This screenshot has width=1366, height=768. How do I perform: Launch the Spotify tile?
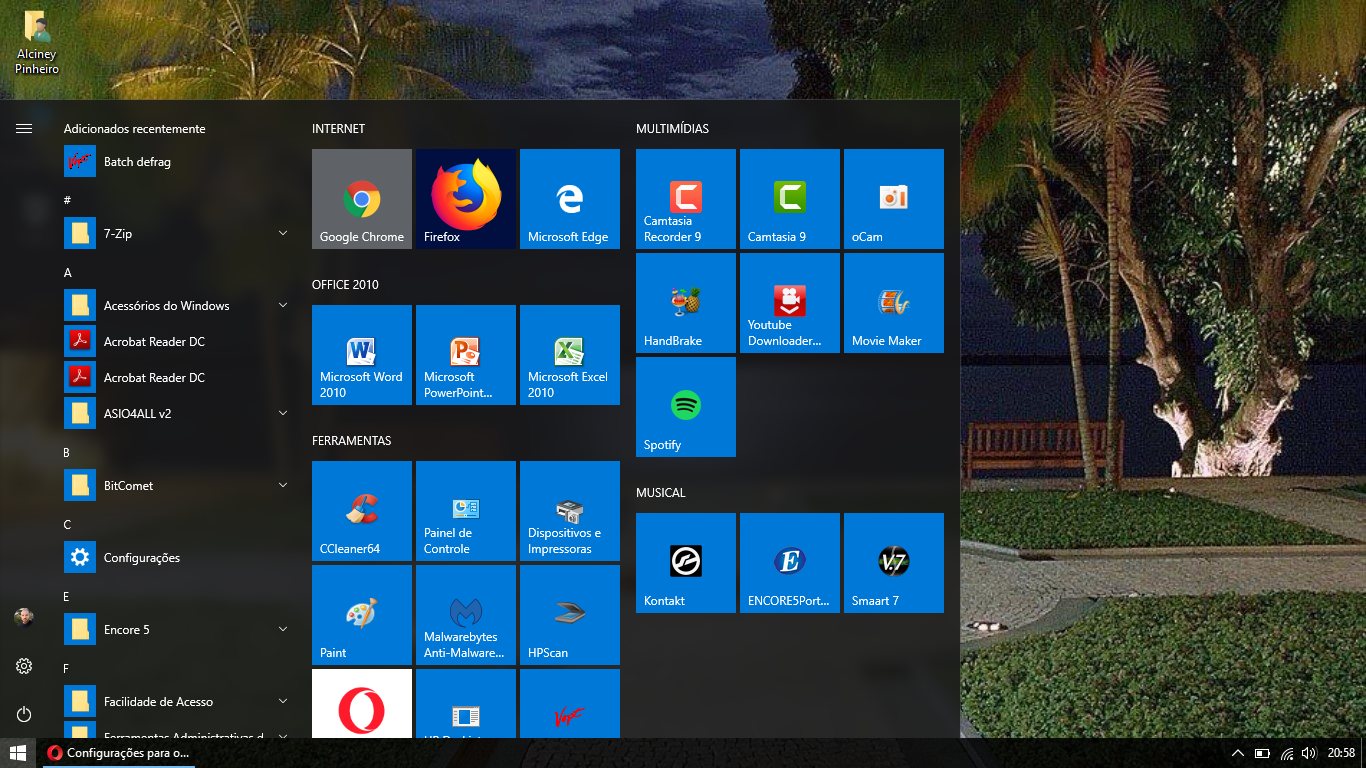686,407
